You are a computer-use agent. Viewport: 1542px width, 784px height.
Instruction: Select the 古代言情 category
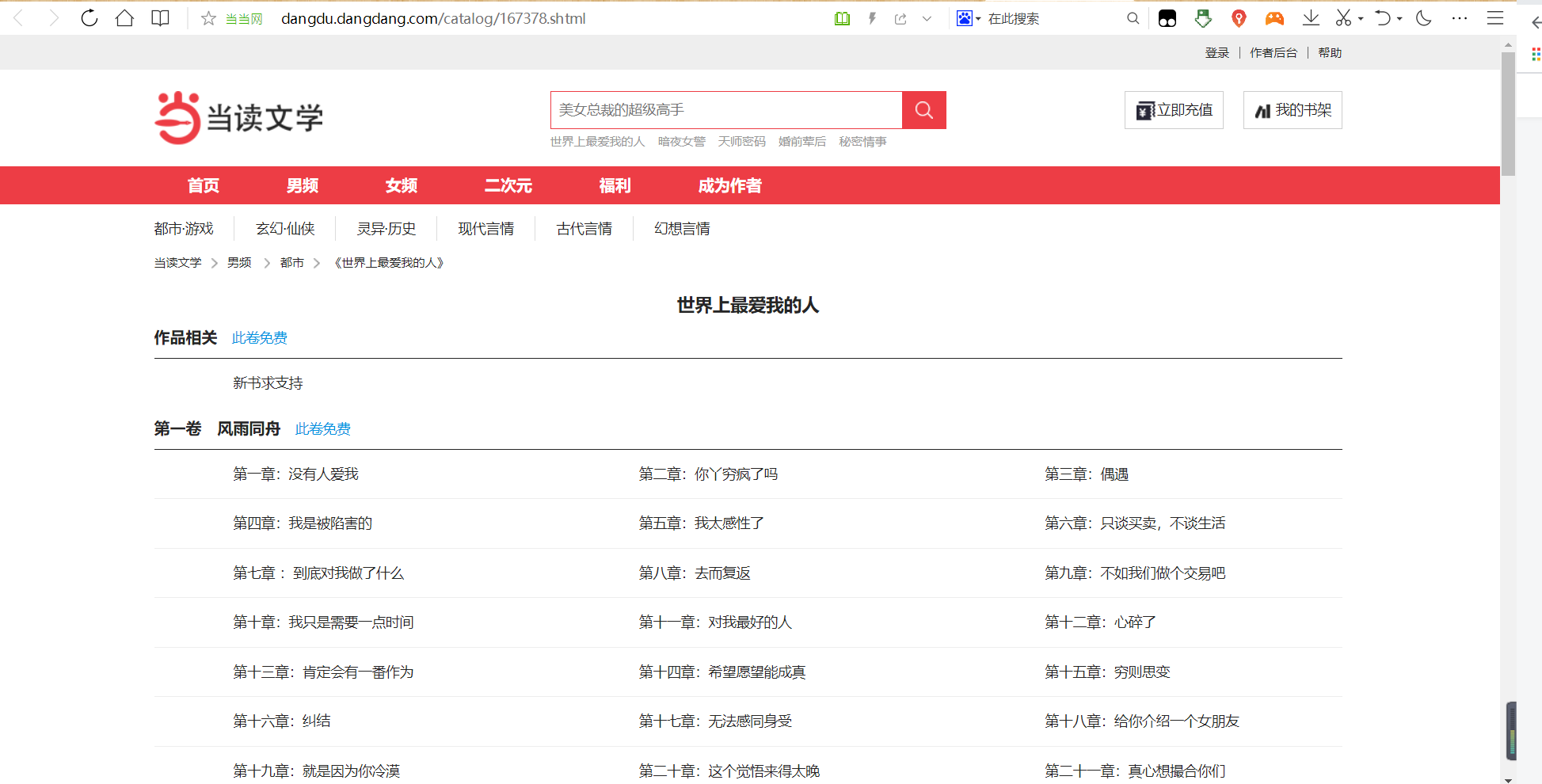(x=584, y=229)
